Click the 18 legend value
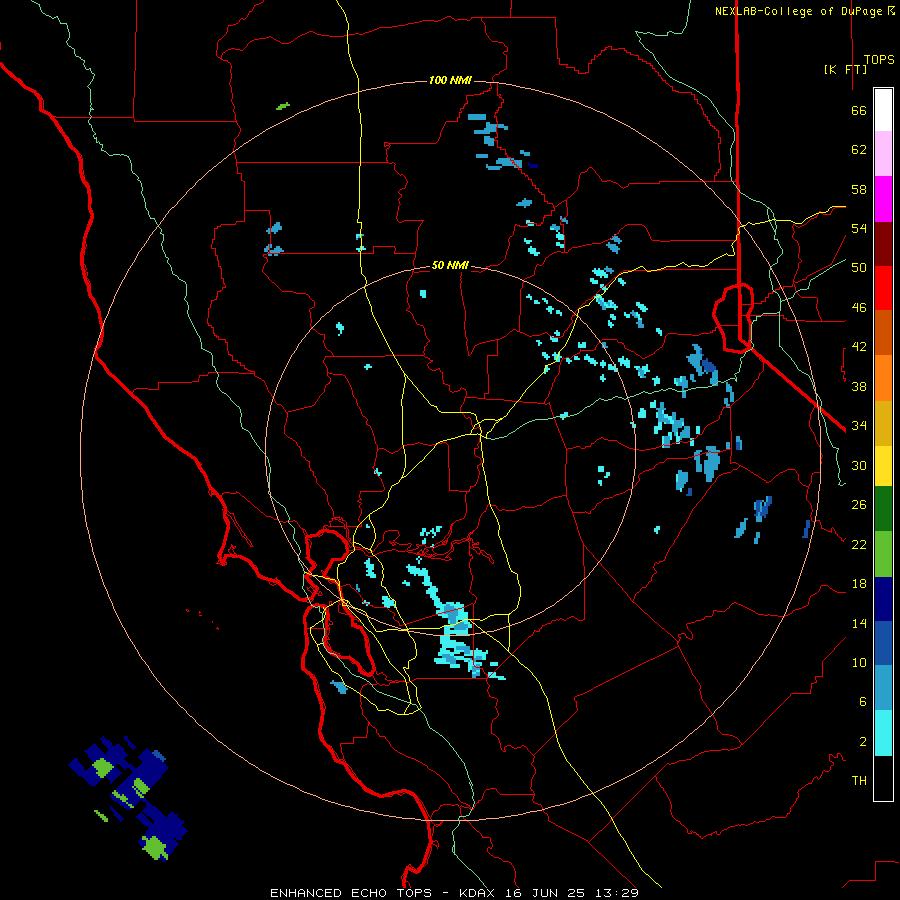 [859, 584]
